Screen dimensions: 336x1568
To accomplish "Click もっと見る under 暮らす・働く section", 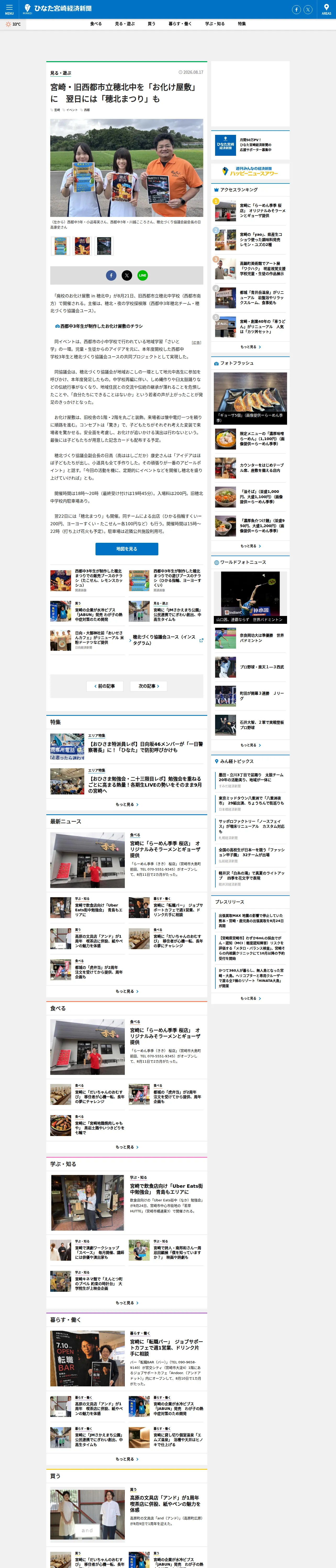I will coord(127,1459).
